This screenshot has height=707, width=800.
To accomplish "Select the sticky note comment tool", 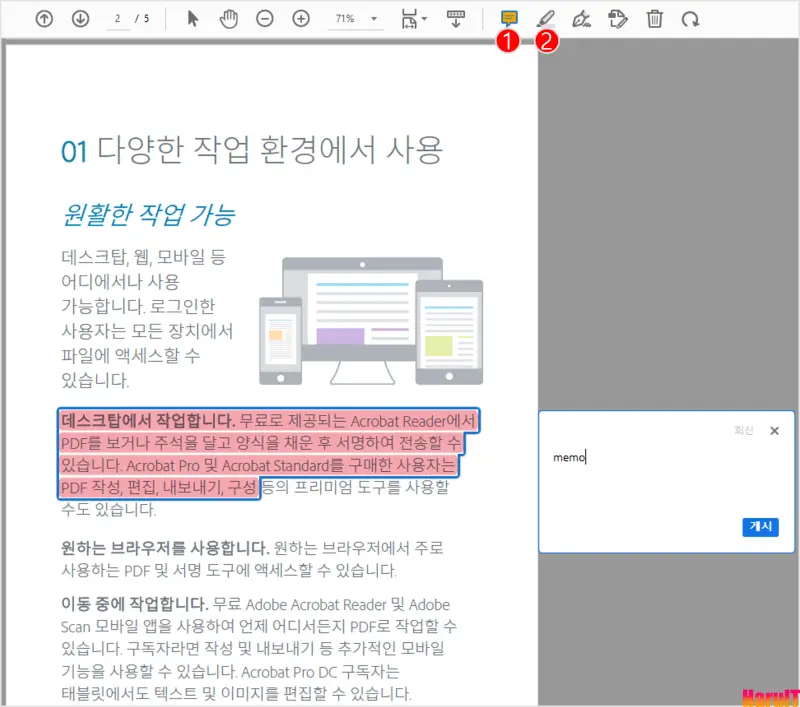I will tap(509, 18).
